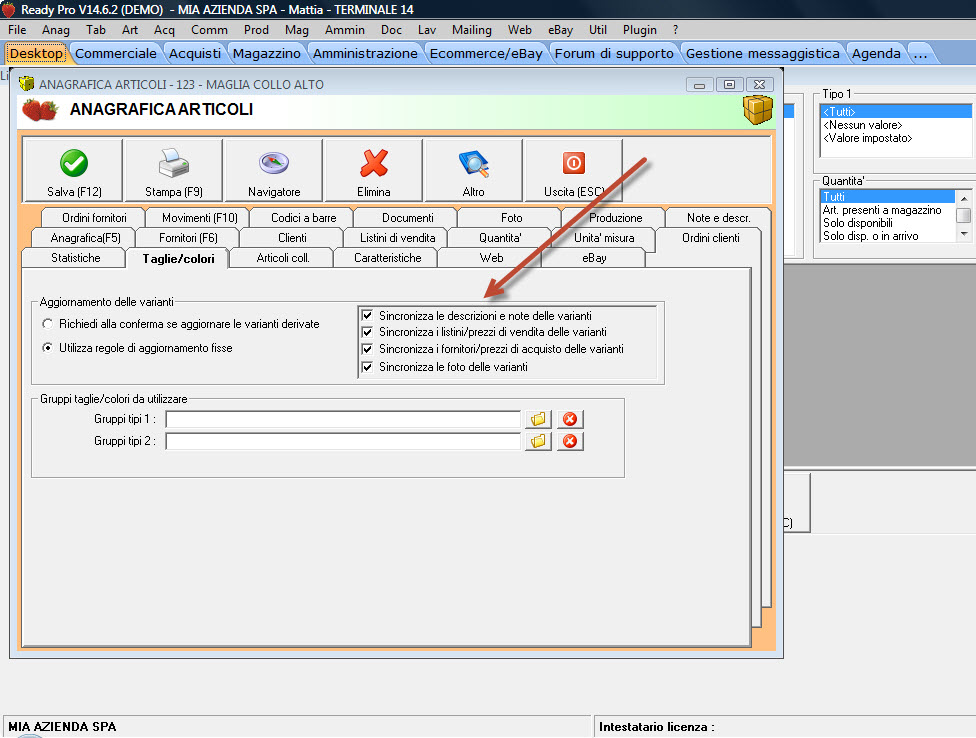This screenshot has width=976, height=738.
Task: Switch to the Web tab
Action: [x=491, y=258]
